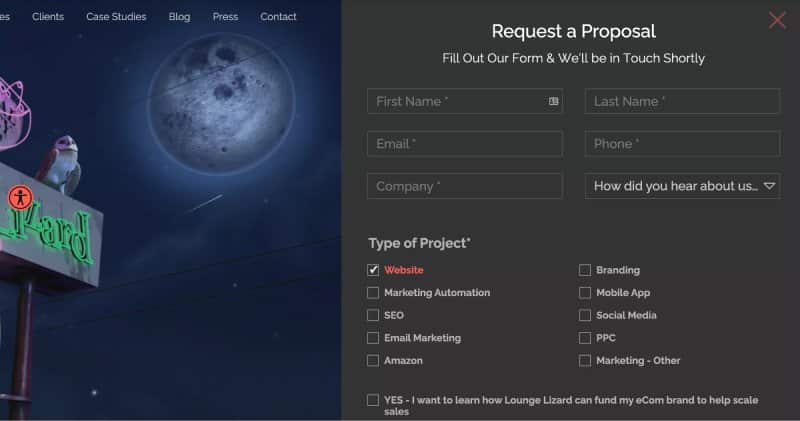Click the autofill icon in First Name
This screenshot has width=800, height=421.
coord(554,101)
